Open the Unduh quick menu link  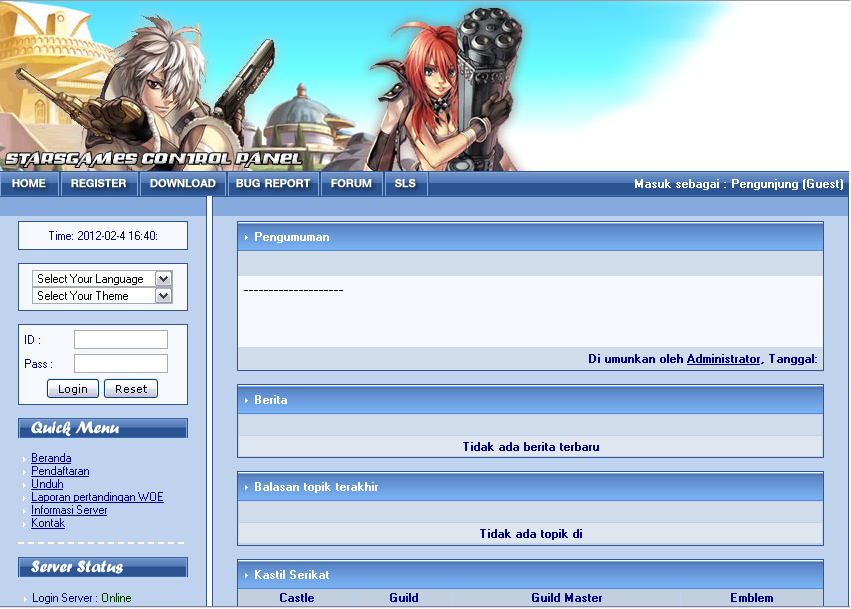47,484
